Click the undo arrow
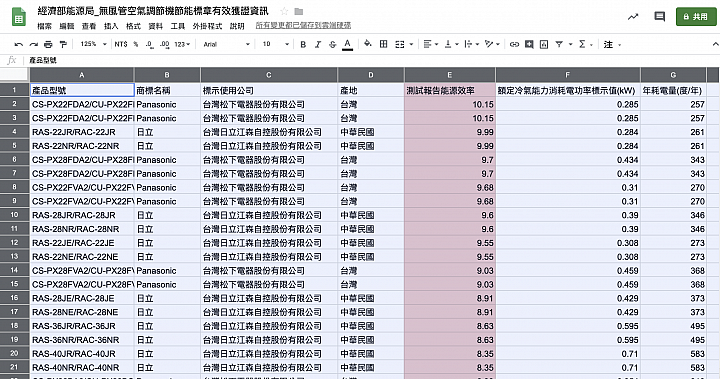Viewport: 720px width, 379px height. (x=19, y=45)
